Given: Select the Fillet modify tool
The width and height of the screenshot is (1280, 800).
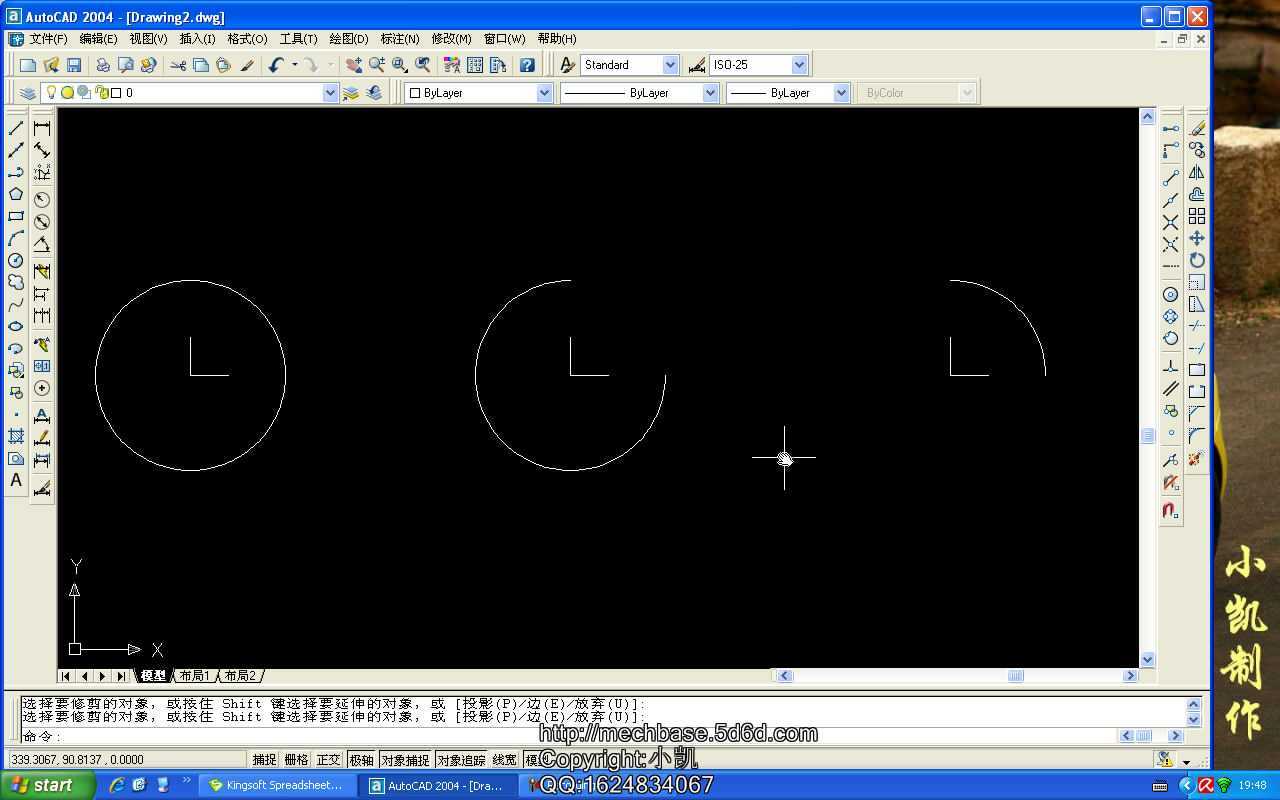Looking at the screenshot, I should click(1197, 436).
